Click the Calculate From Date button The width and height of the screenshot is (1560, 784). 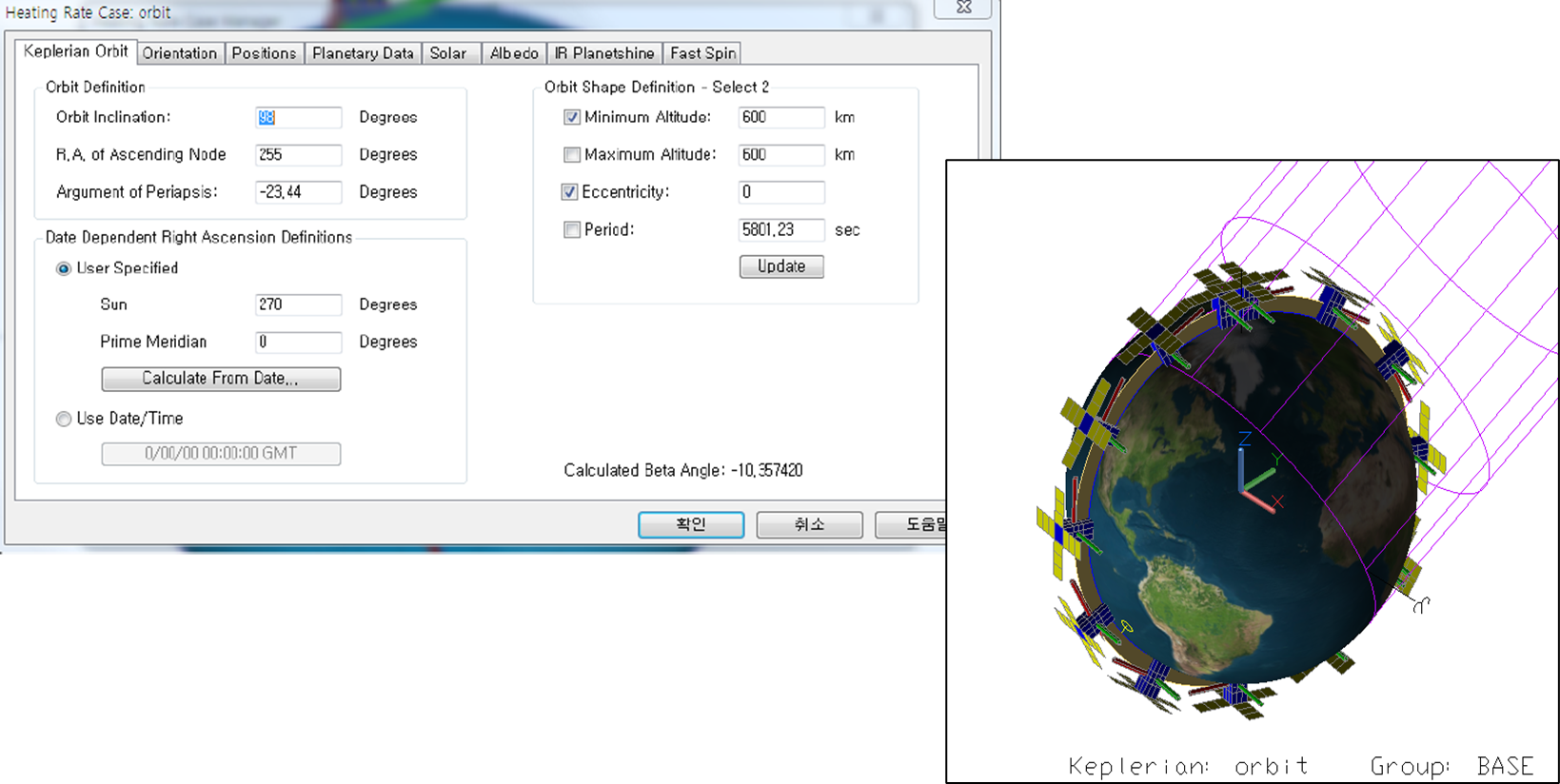pyautogui.click(x=221, y=379)
